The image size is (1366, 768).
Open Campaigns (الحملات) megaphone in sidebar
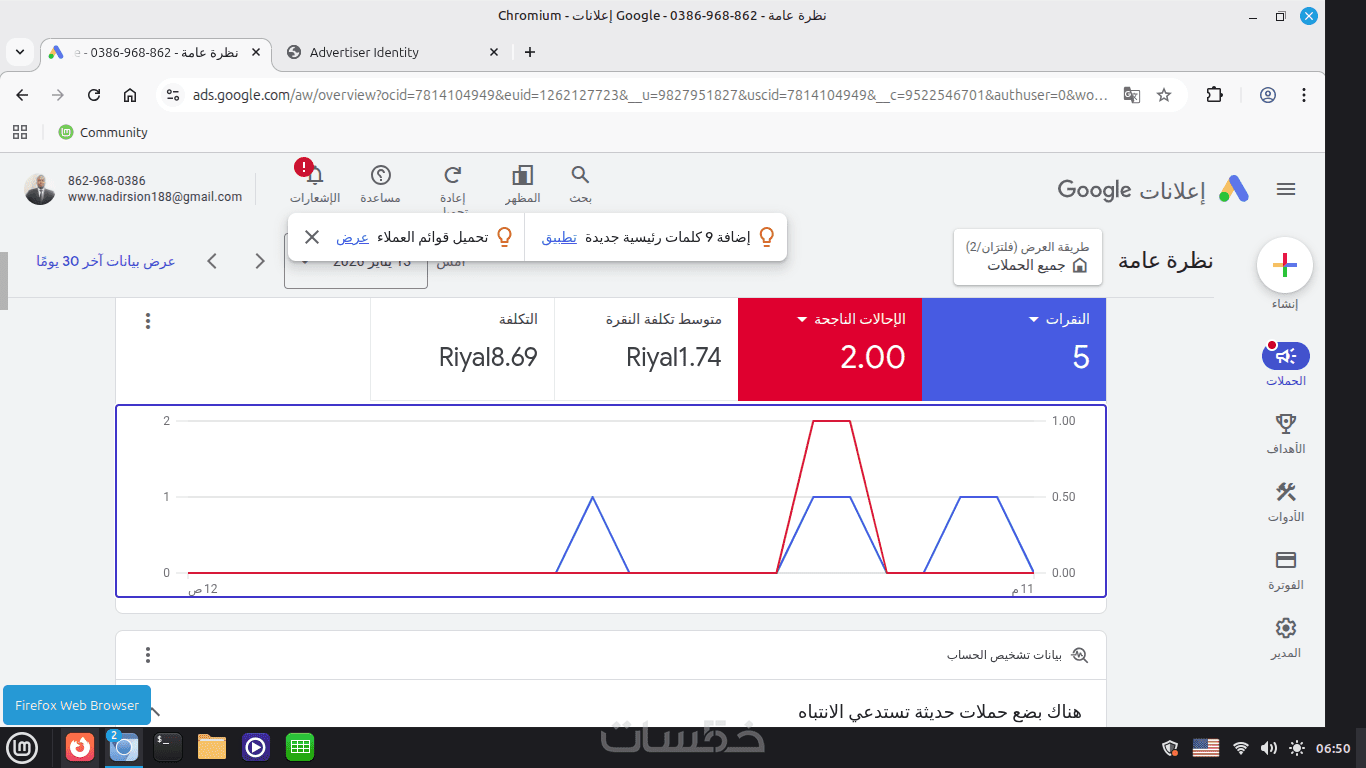[x=1286, y=355]
